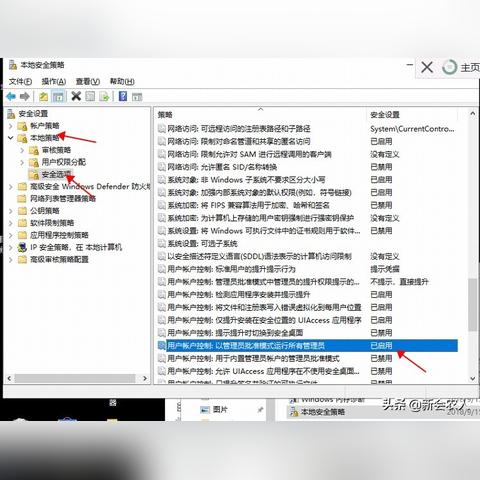Viewport: 480px width, 480px height.
Task: Select 安全选项 in the tree
Action: 56,174
